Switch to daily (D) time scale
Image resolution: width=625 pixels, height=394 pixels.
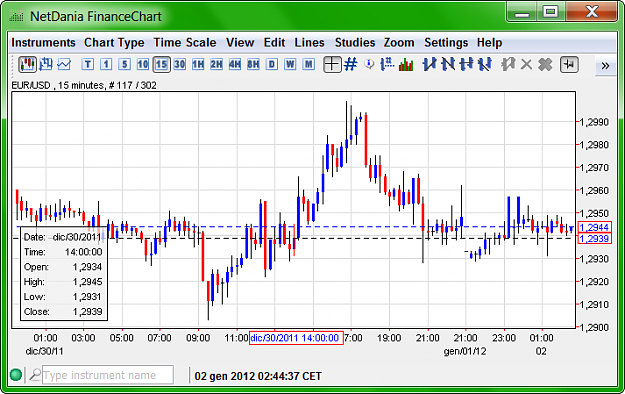272,64
